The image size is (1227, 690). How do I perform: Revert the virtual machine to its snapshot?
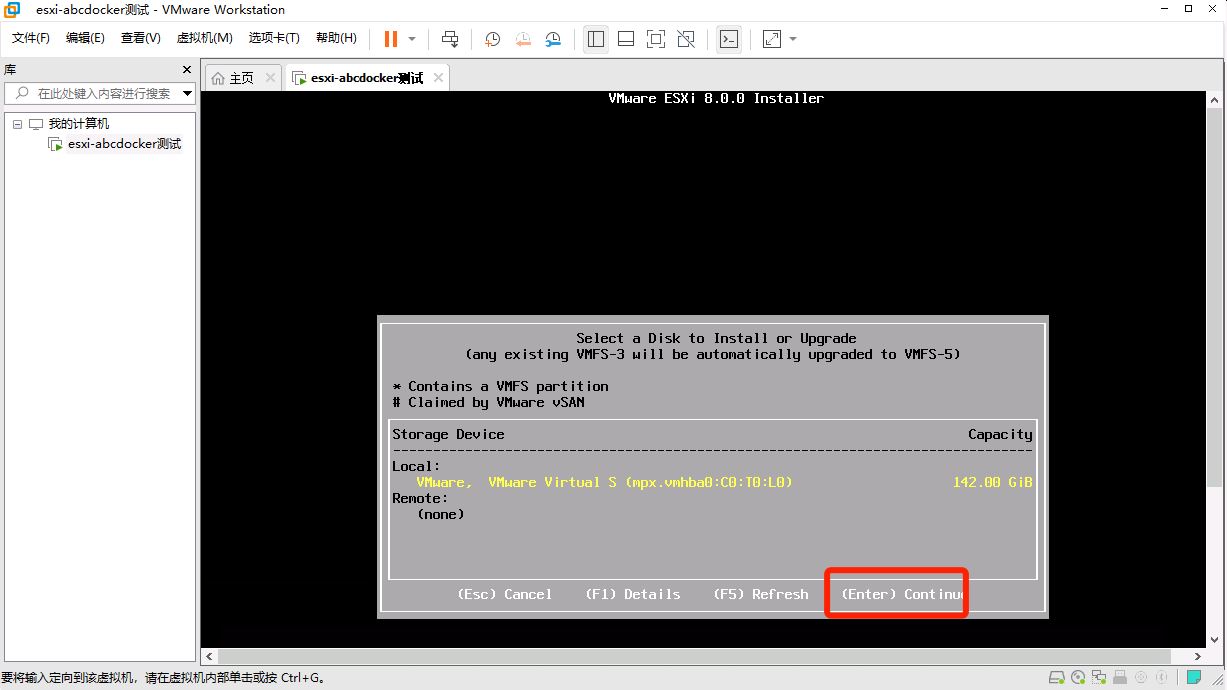coord(523,39)
